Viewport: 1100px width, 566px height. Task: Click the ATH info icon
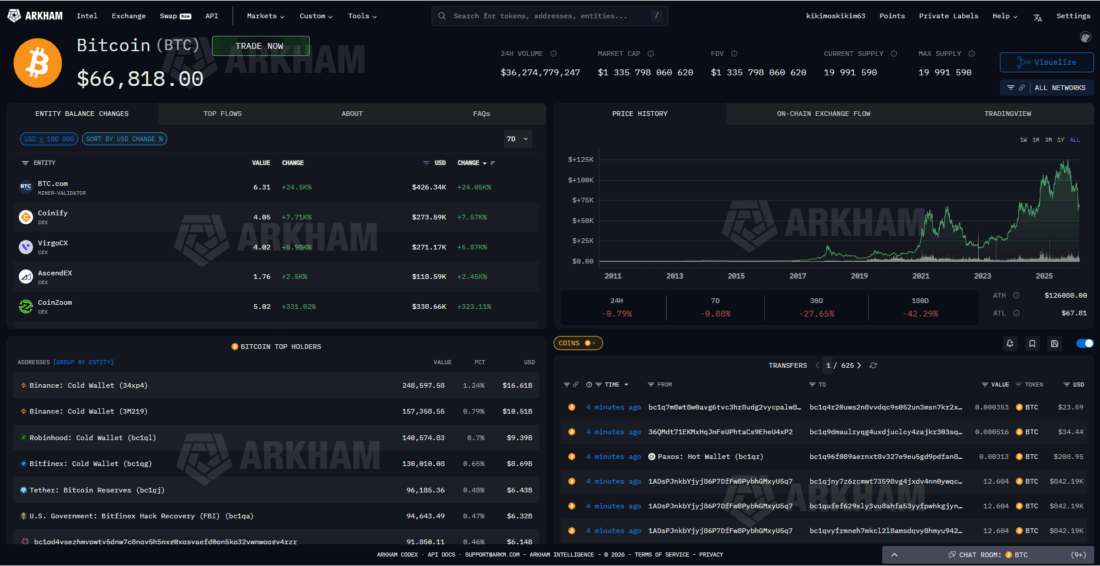point(1016,295)
